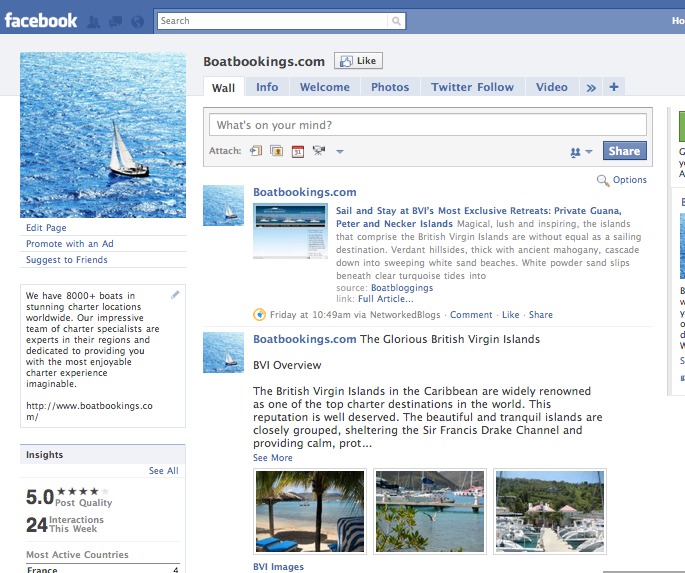
Task: Open the Welcome tab
Action: [x=325, y=87]
